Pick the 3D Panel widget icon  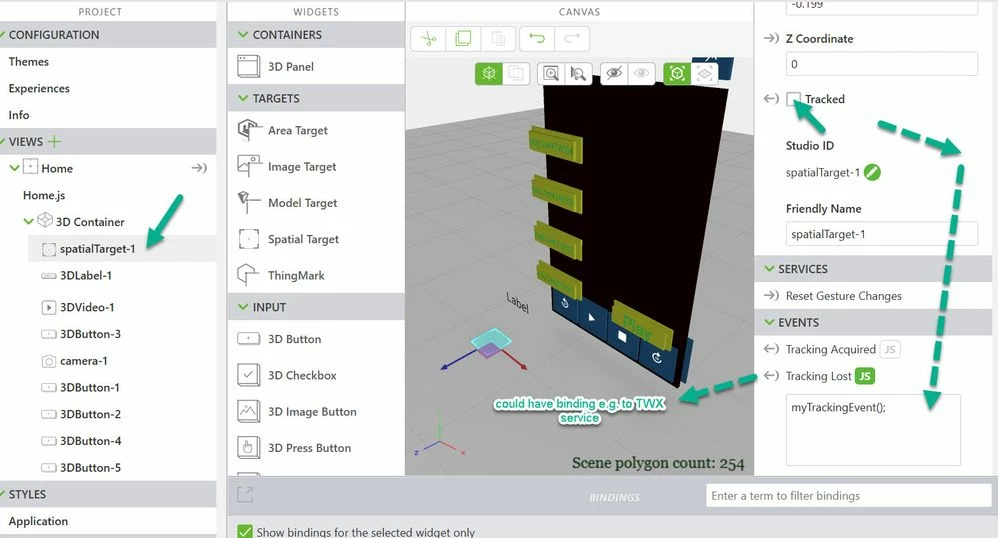tap(248, 66)
